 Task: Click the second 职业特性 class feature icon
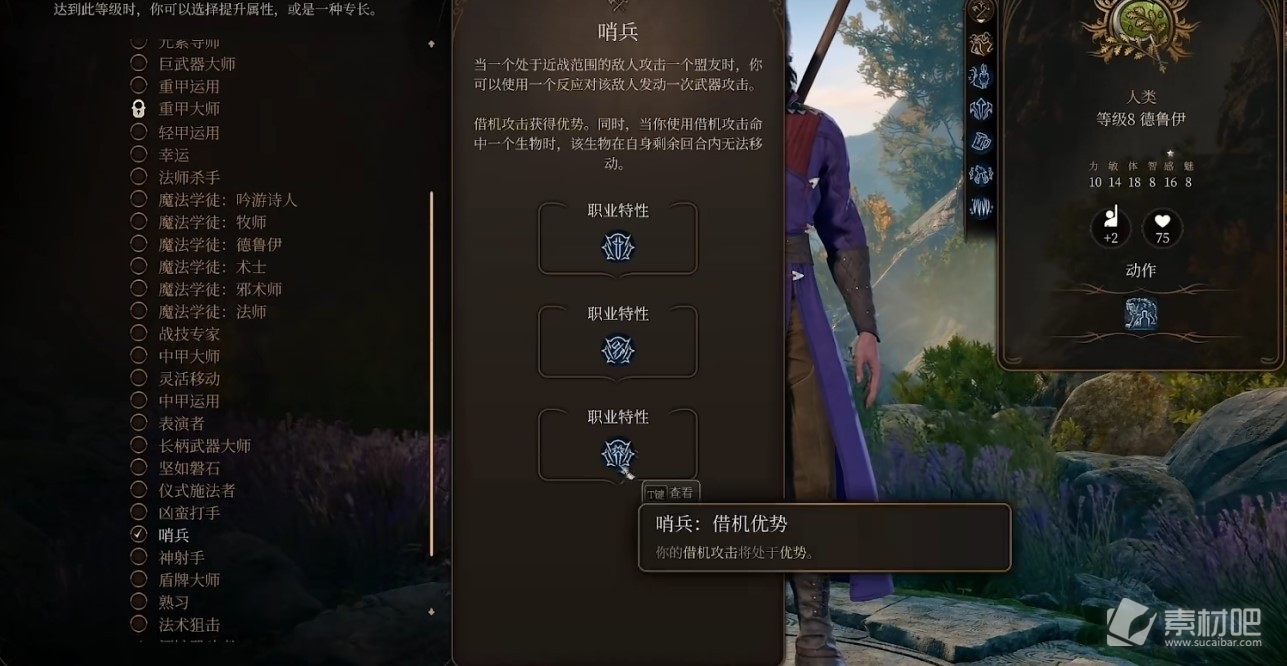pos(618,350)
